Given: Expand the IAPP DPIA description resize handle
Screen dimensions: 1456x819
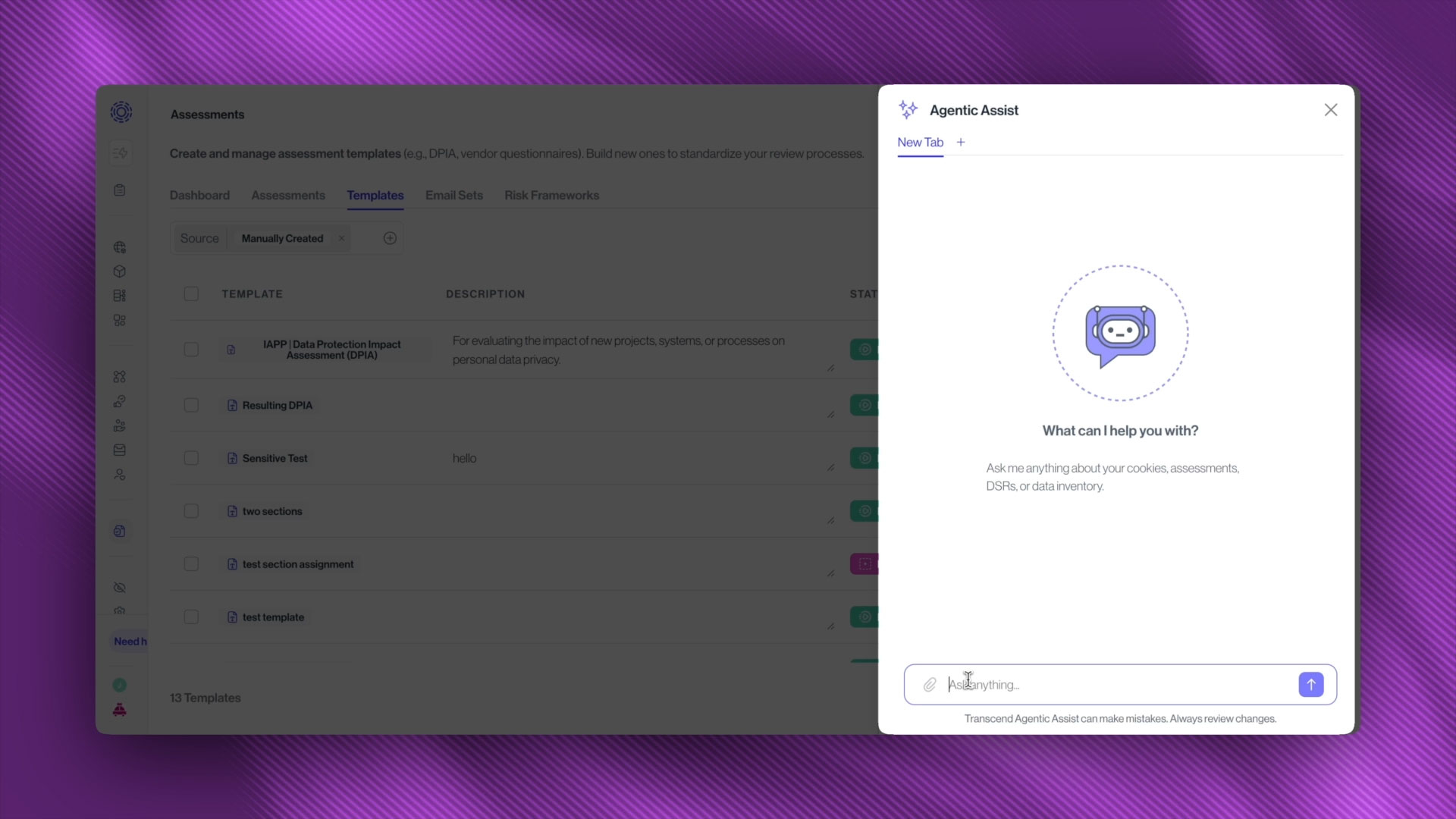Looking at the screenshot, I should point(830,369).
